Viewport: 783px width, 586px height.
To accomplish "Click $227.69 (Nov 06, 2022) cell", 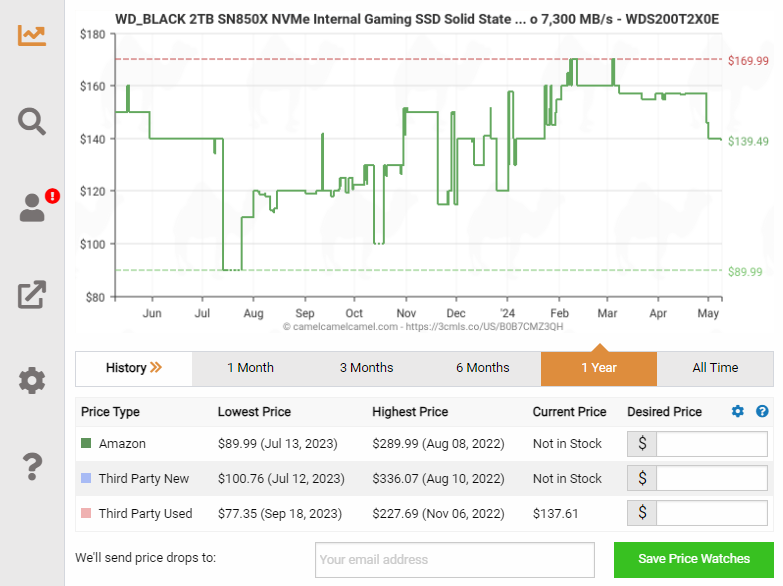I will [x=438, y=514].
